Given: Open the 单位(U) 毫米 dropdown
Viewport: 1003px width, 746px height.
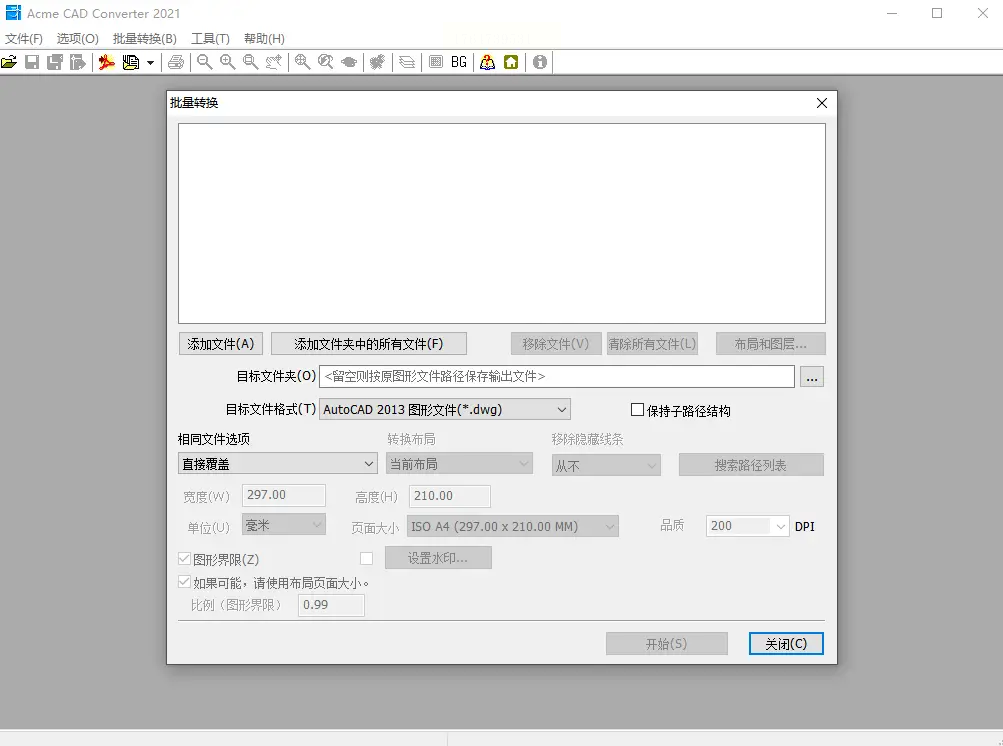Looking at the screenshot, I should coord(284,525).
